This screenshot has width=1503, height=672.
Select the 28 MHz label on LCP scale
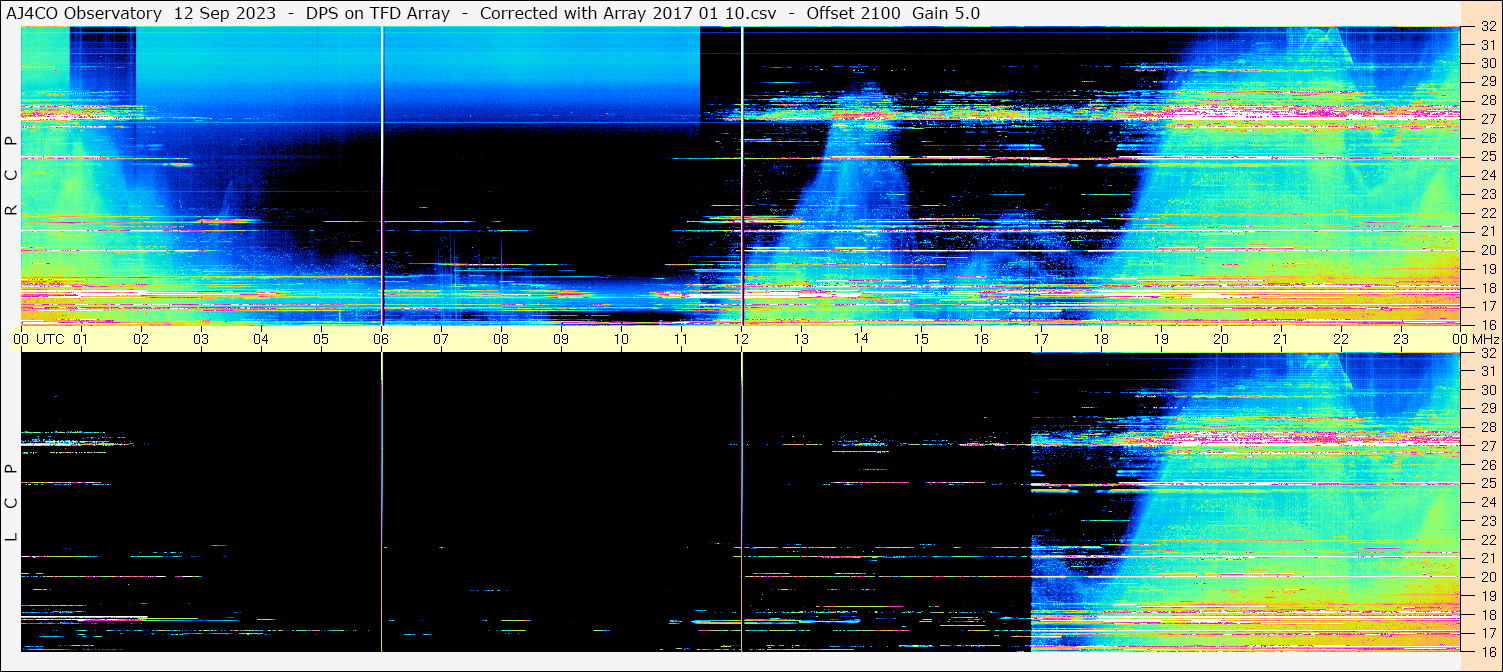[x=1487, y=428]
